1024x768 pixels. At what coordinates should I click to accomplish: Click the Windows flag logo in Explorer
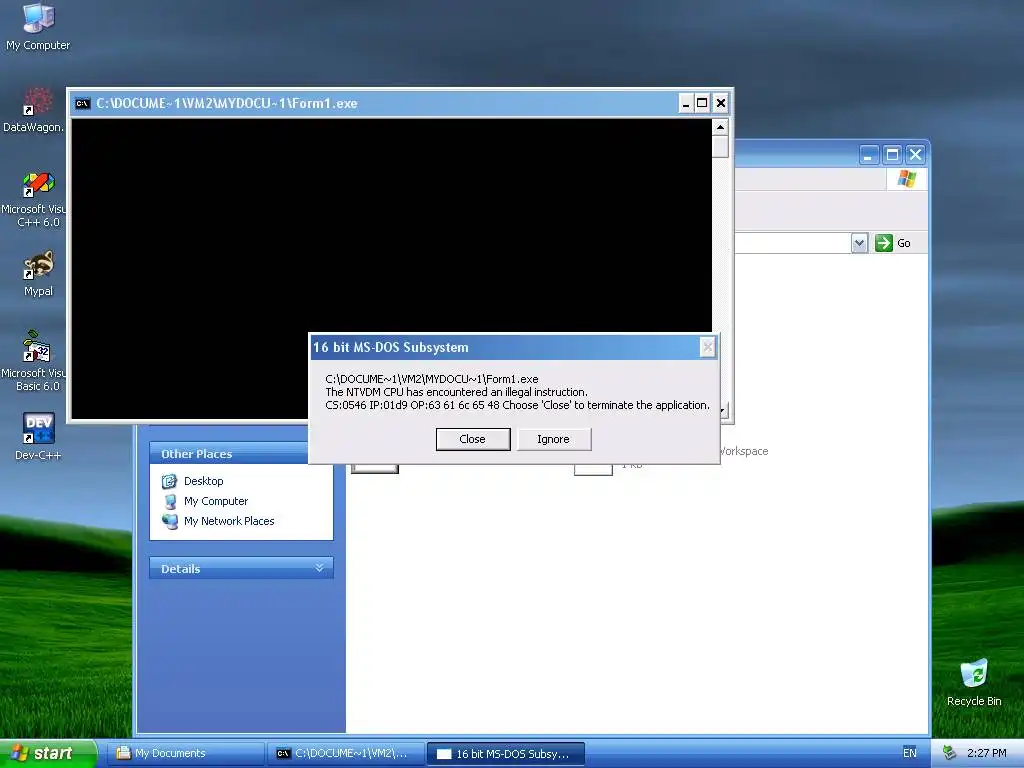tap(906, 178)
